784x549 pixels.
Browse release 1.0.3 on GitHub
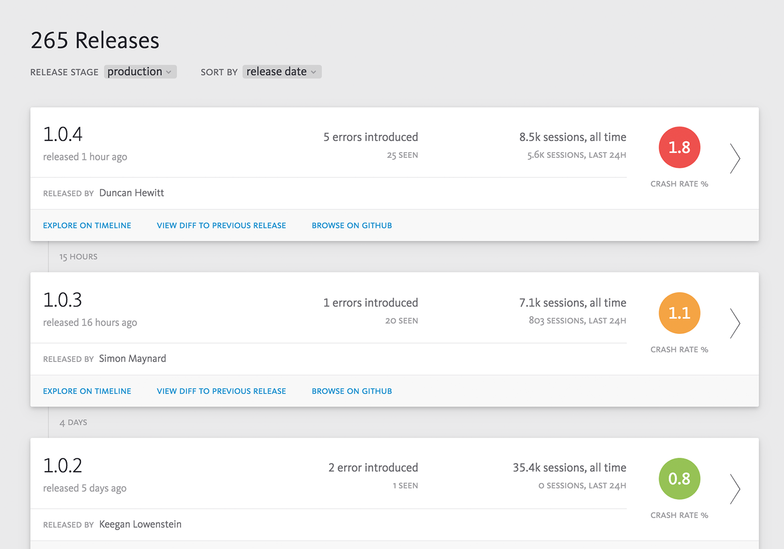[352, 391]
